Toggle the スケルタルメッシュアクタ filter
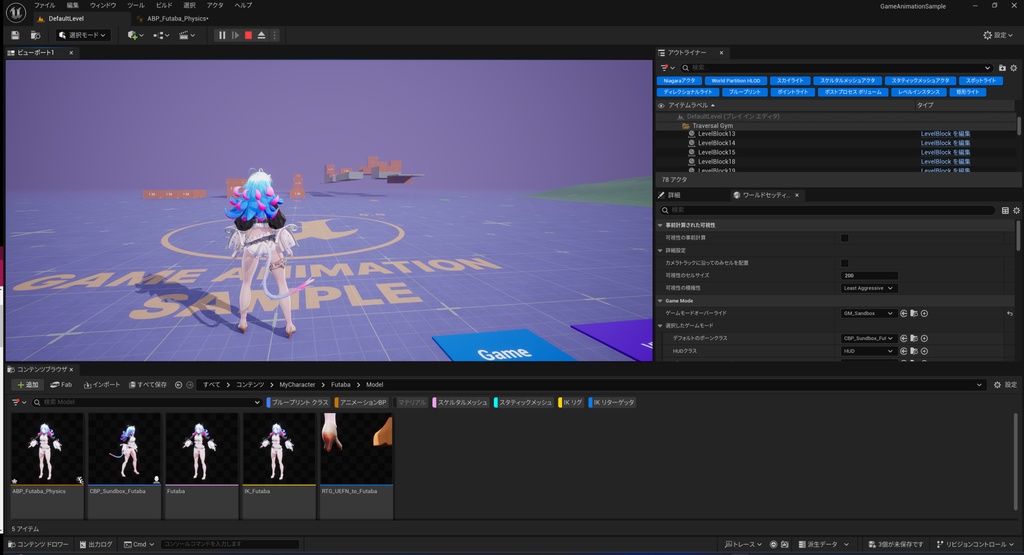The height and width of the screenshot is (555, 1024). tap(847, 81)
